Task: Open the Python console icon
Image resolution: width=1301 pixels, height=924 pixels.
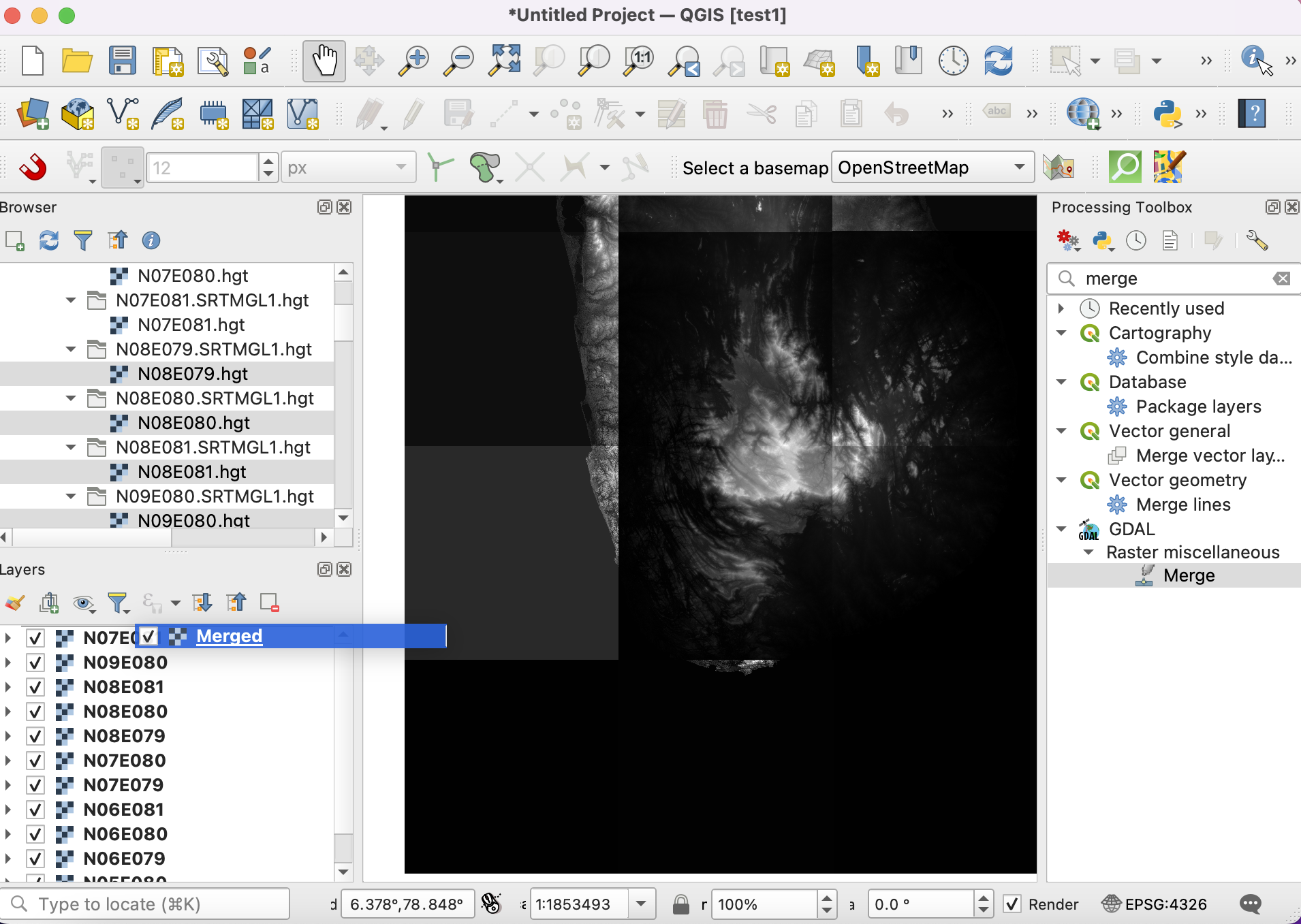Action: (x=1167, y=114)
